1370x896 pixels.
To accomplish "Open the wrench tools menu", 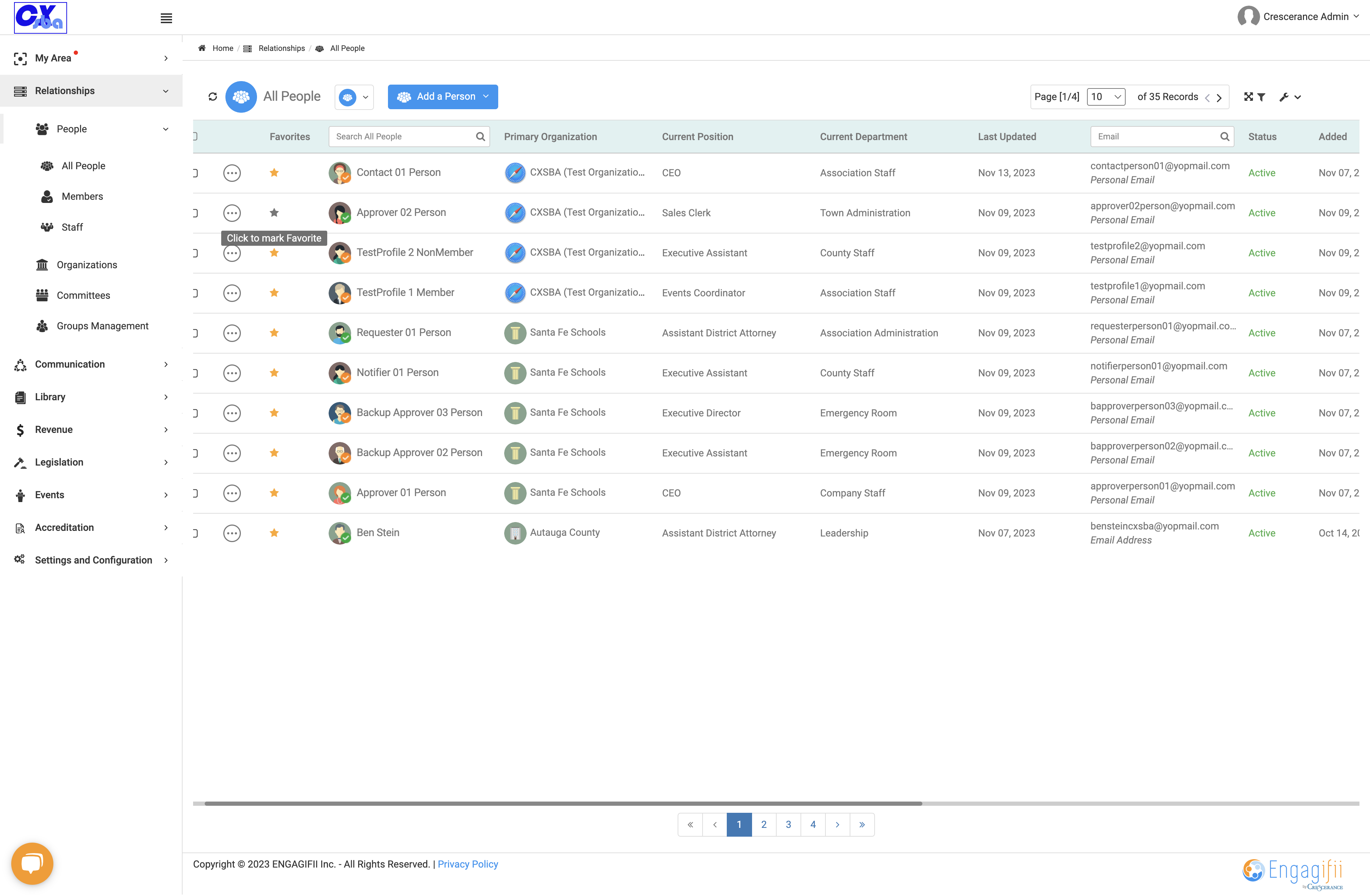I will [x=1290, y=97].
